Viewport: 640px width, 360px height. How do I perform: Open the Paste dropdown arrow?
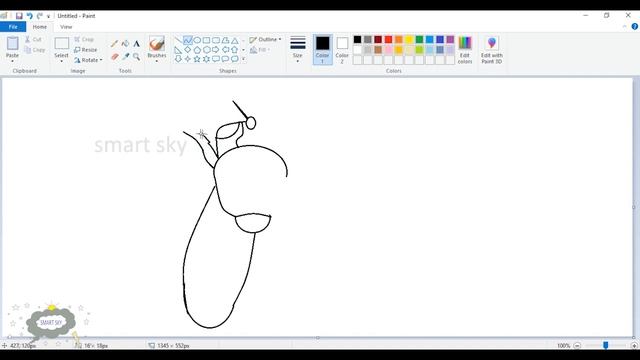pos(12,61)
